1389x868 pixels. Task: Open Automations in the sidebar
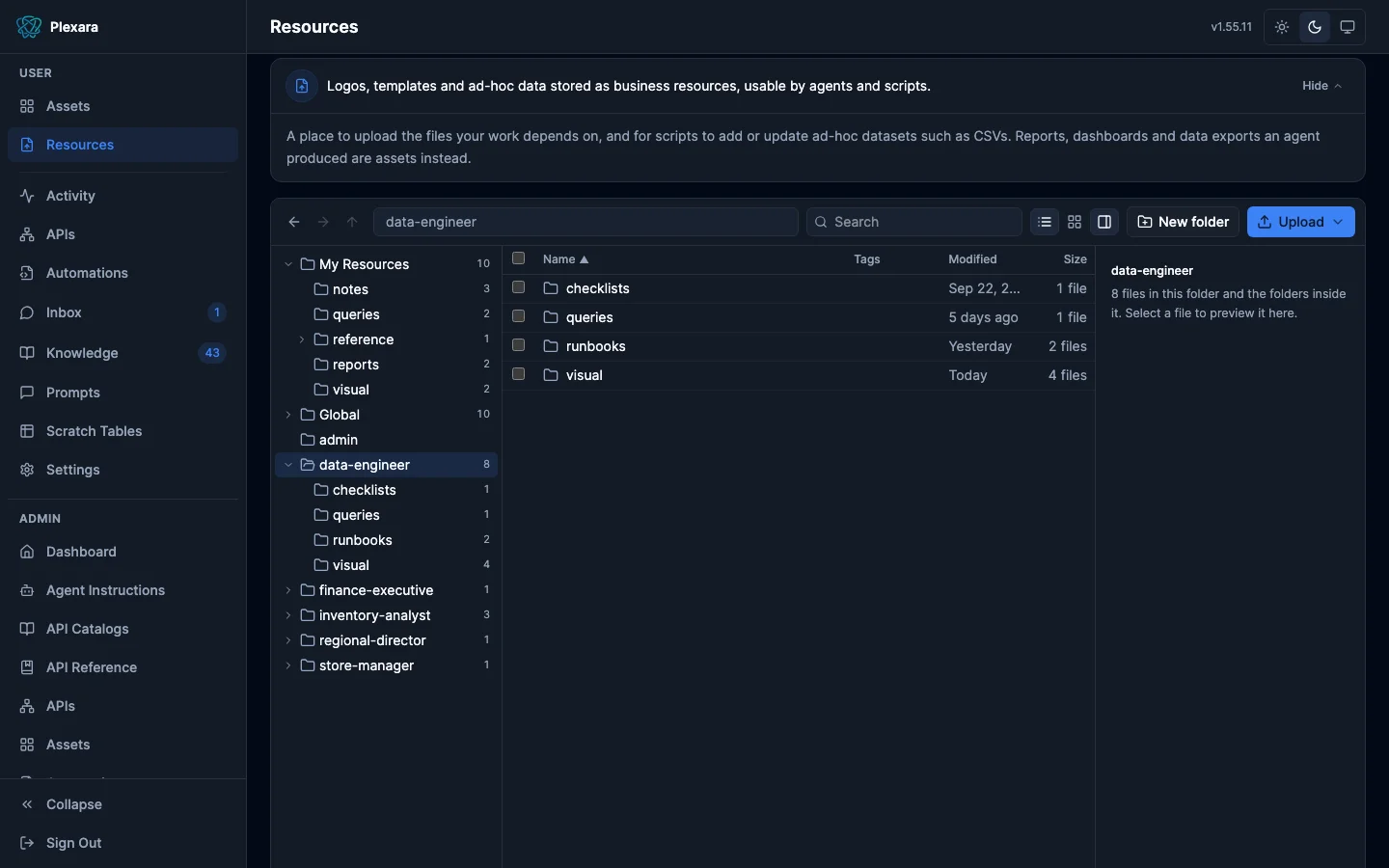(123, 273)
